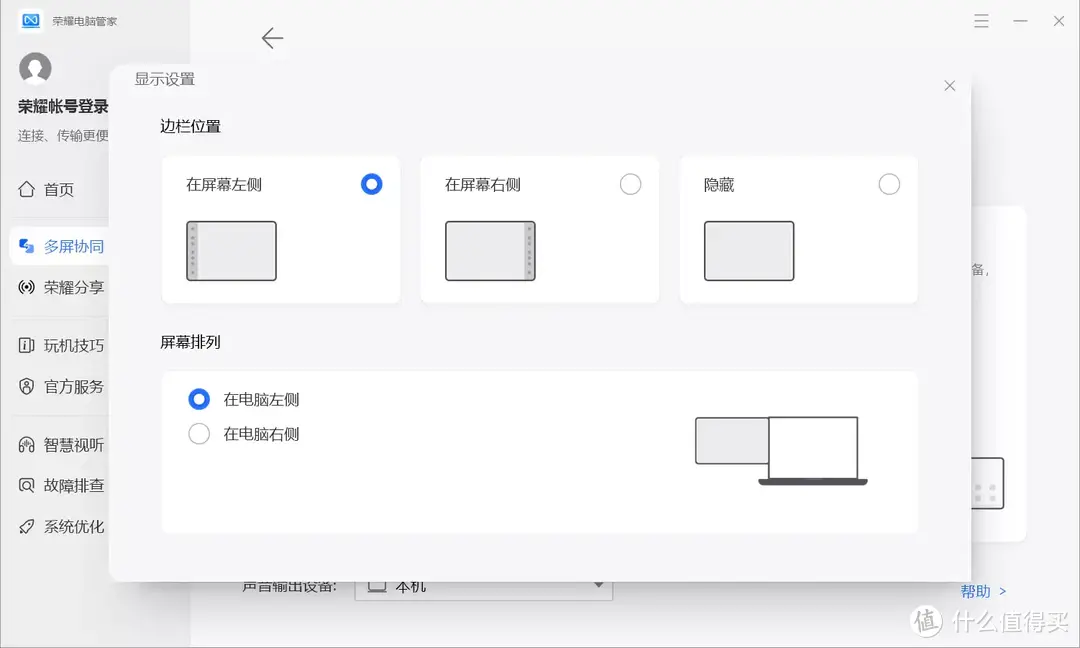Image resolution: width=1080 pixels, height=648 pixels.
Task: Click the Honor PC Manager logo icon
Action: [x=30, y=21]
